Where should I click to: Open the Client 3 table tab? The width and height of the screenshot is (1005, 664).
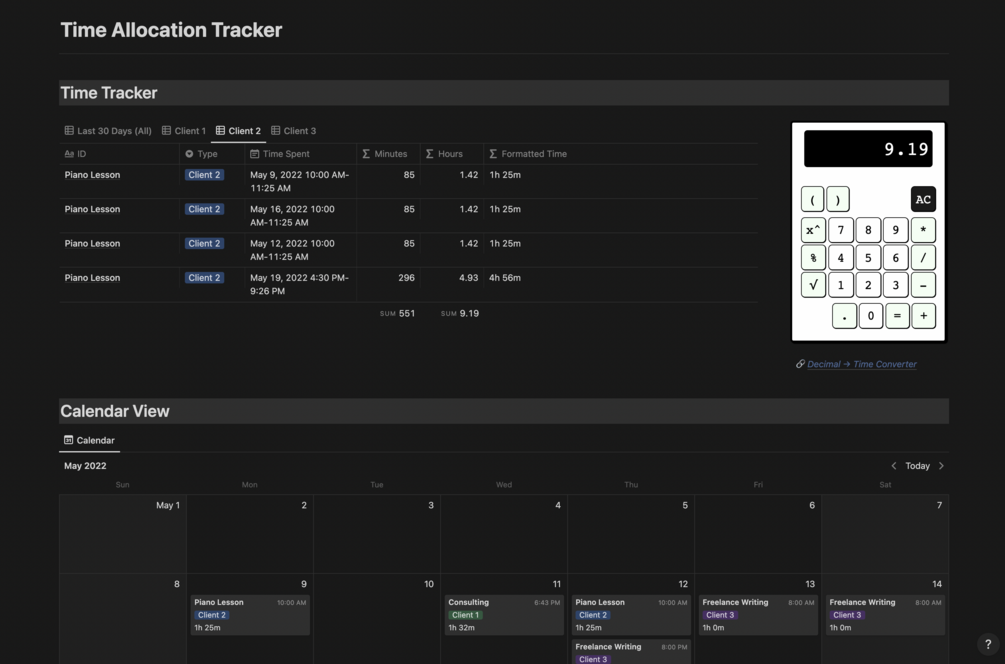[x=294, y=131]
